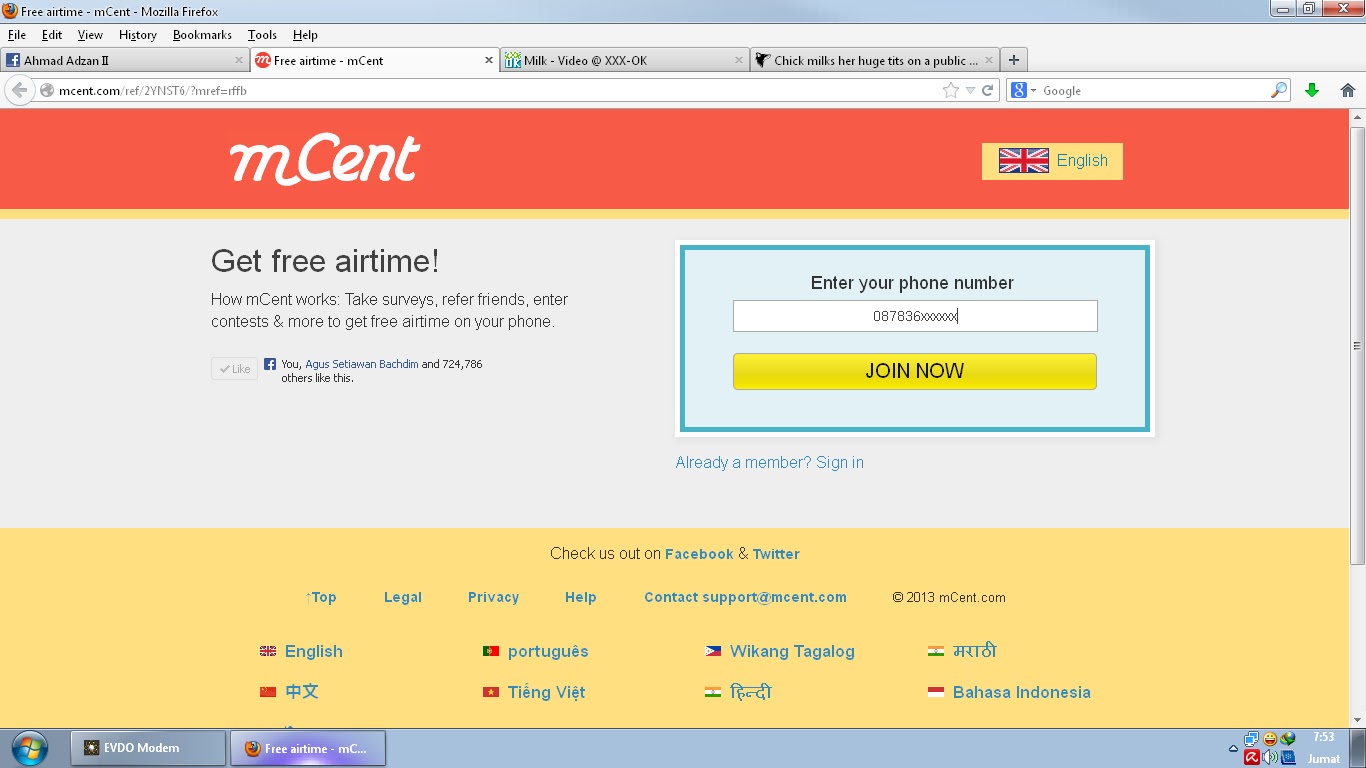Click the Facebook Like button
1366x768 pixels.
(234, 369)
